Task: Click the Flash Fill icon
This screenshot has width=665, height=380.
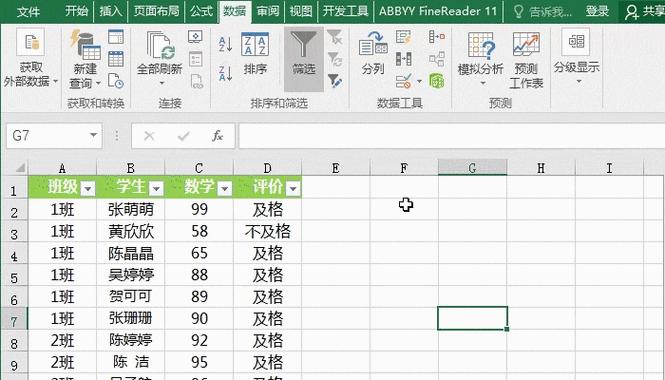Action: [403, 37]
